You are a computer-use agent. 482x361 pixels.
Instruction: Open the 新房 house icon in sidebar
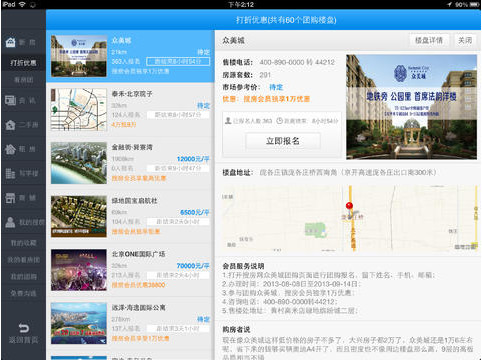click(11, 42)
